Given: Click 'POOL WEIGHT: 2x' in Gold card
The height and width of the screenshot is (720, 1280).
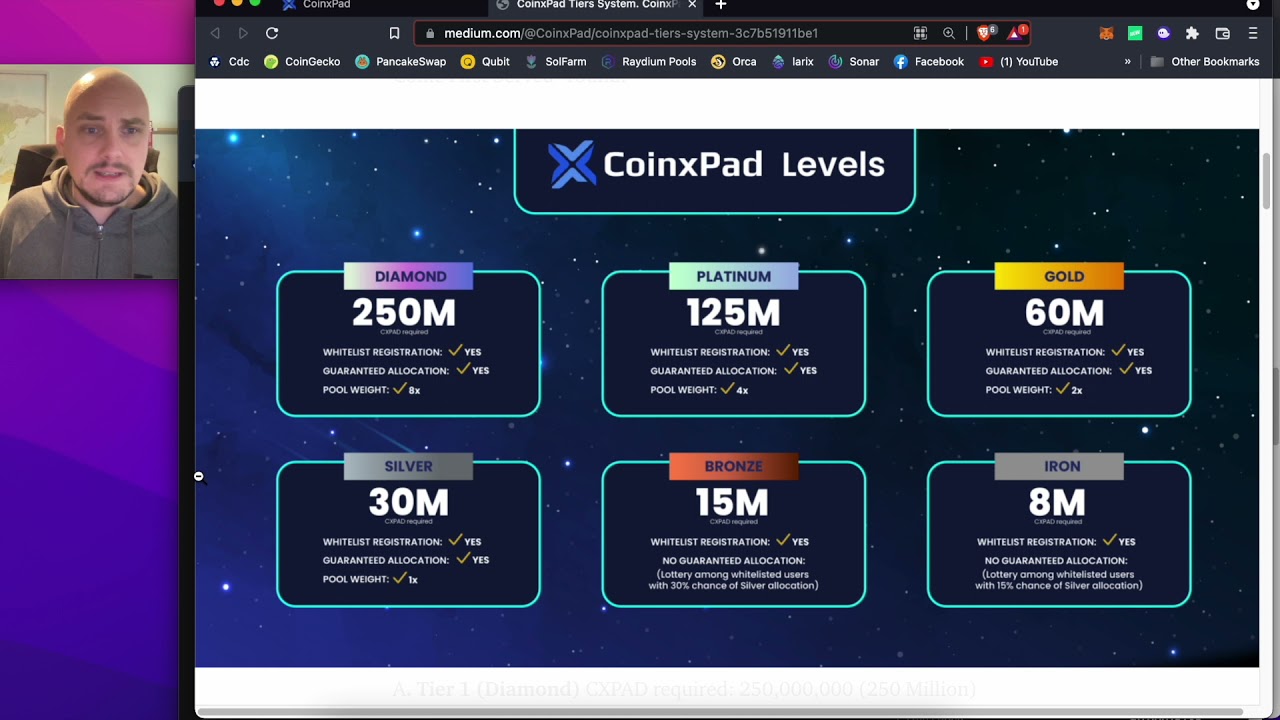Looking at the screenshot, I should coord(1034,390).
